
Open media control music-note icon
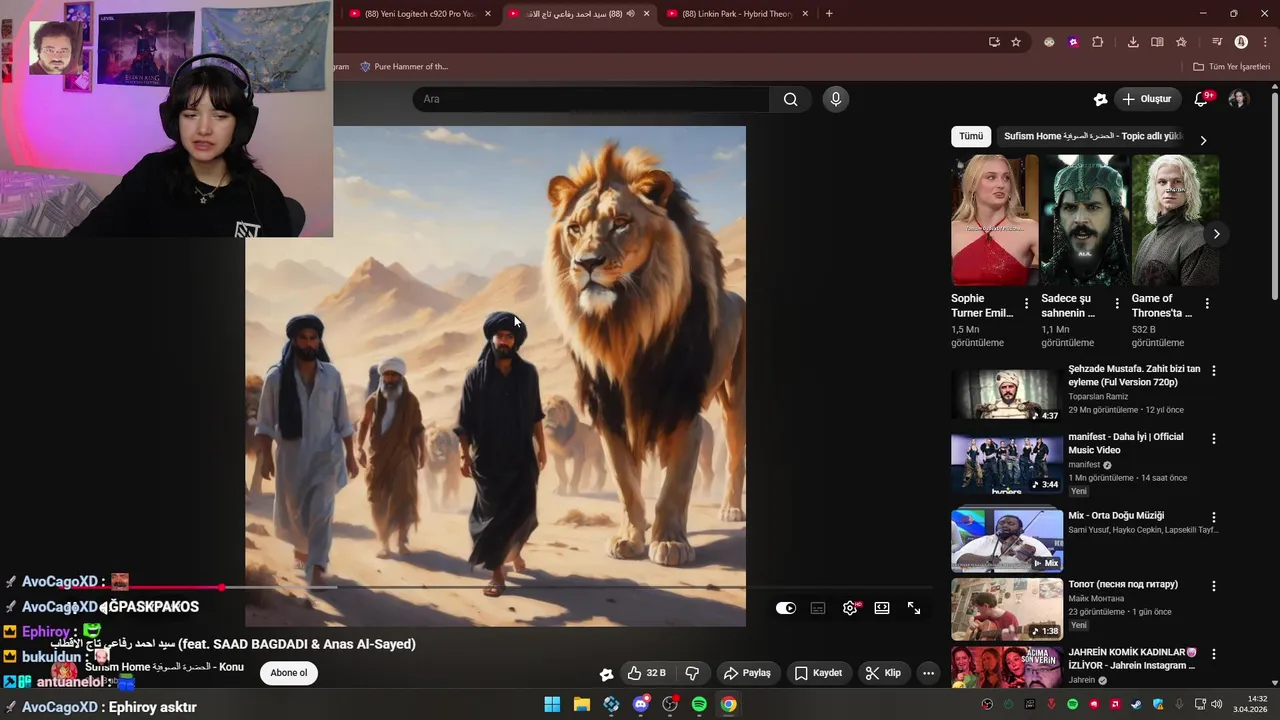point(1217,42)
